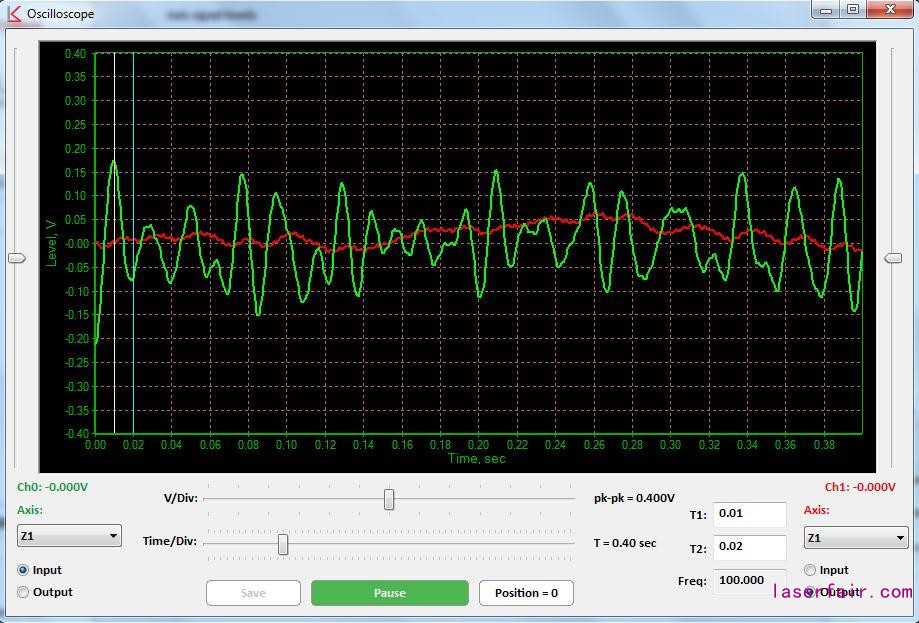The height and width of the screenshot is (623, 919).
Task: Click the left vertical offset slider handle
Action: (x=17, y=258)
